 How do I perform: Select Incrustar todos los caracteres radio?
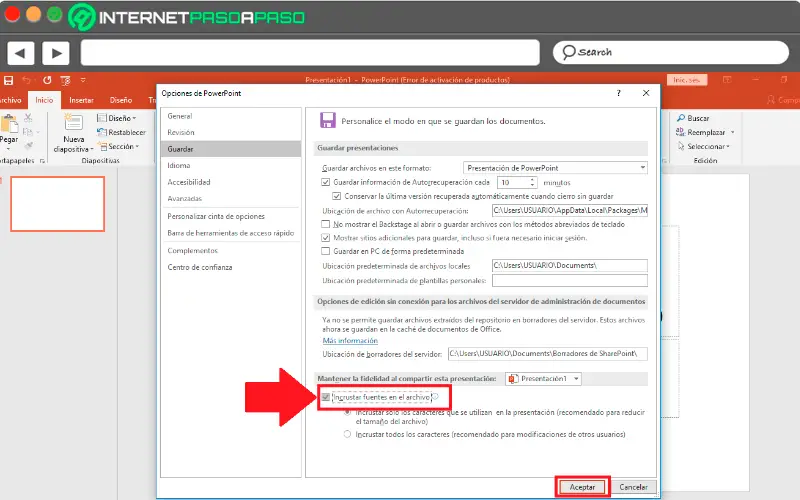347,434
